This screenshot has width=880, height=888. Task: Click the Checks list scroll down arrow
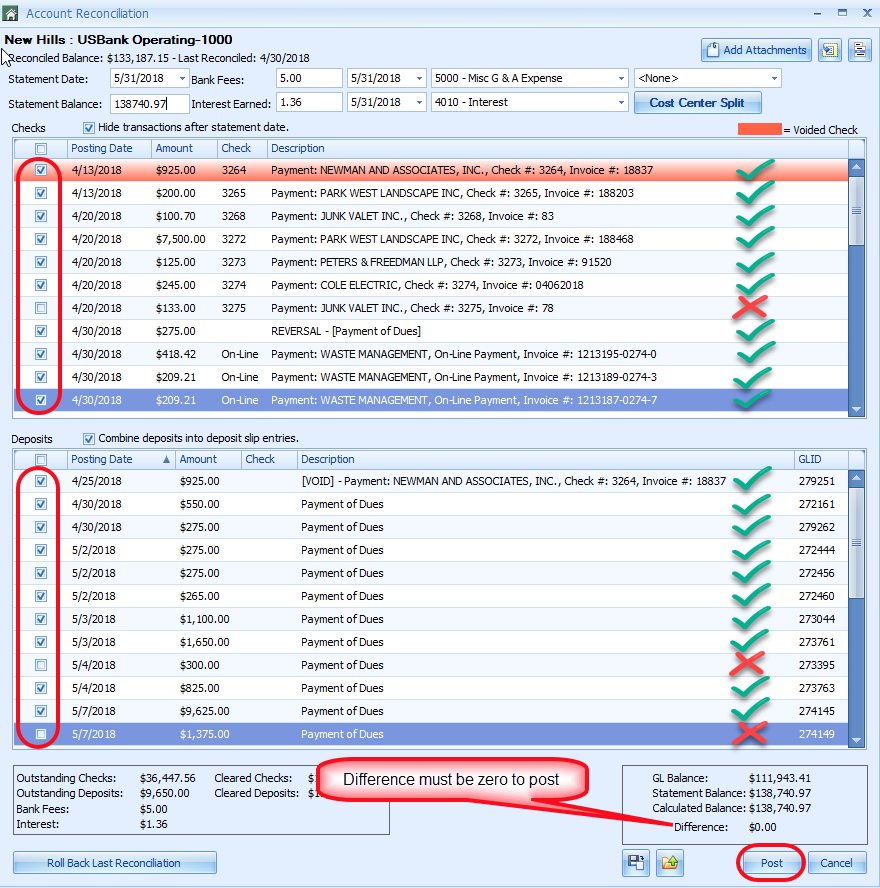[x=857, y=409]
